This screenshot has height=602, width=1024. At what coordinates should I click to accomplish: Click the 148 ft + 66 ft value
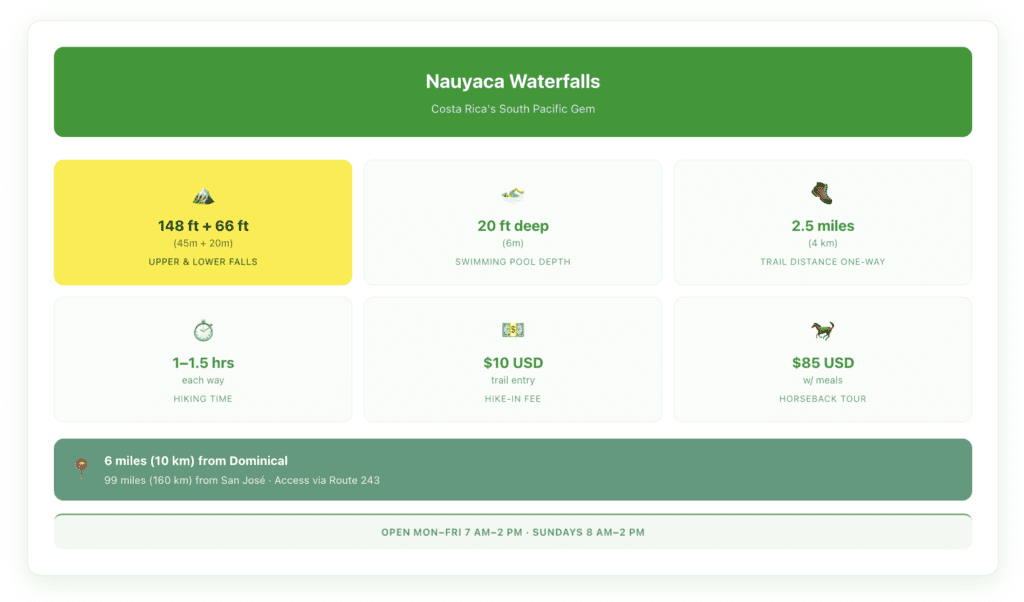pyautogui.click(x=203, y=226)
